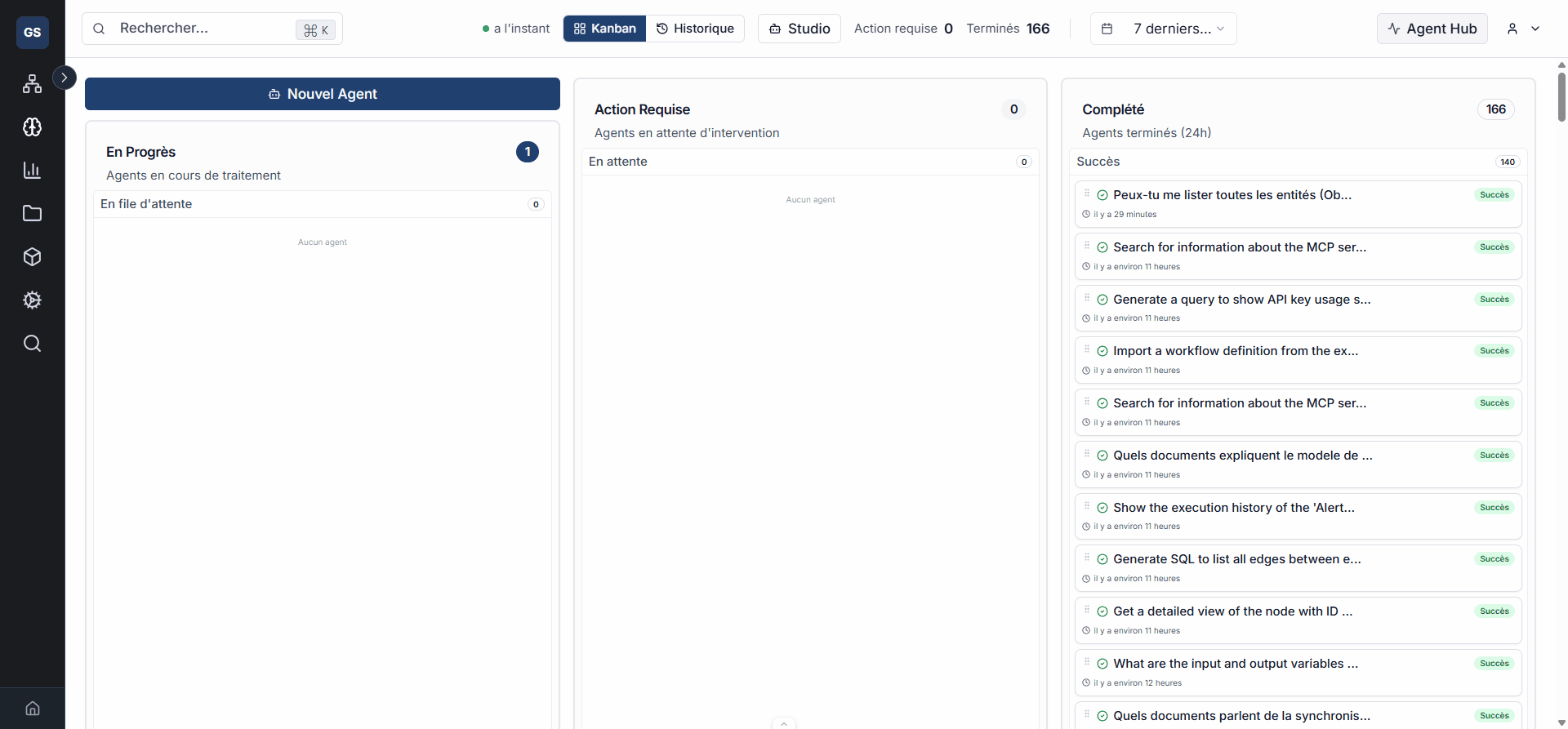Click the Nouvel Agent button
1568x729 pixels.
pyautogui.click(x=322, y=94)
